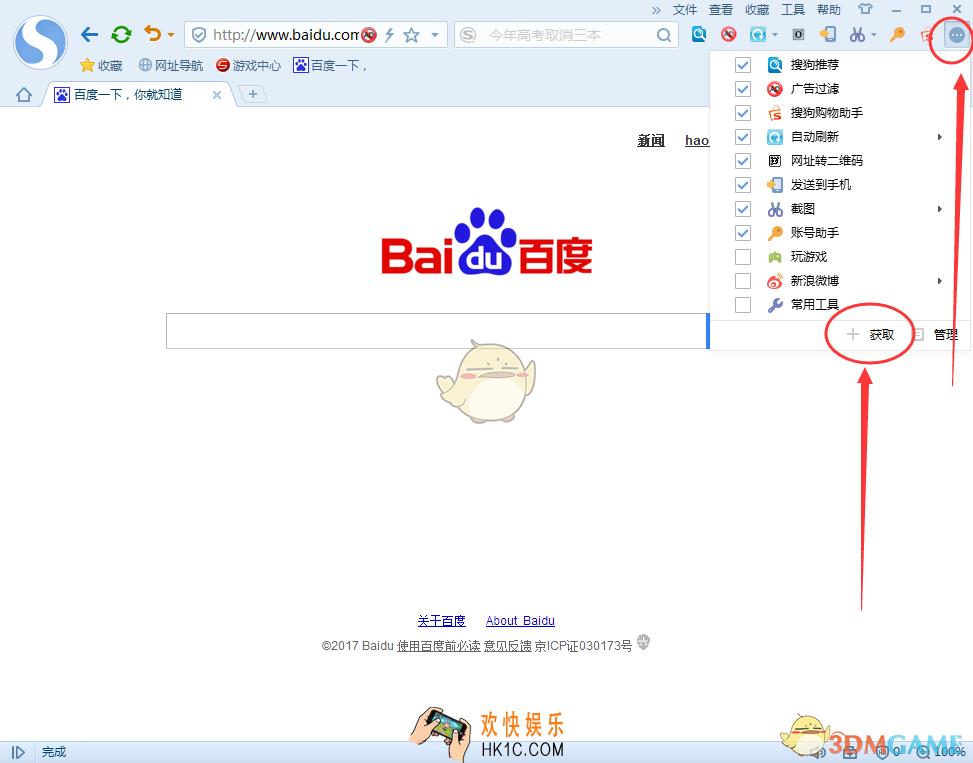This screenshot has width=973, height=763.
Task: Select the 百度一下，你就知道 tab
Action: (138, 94)
